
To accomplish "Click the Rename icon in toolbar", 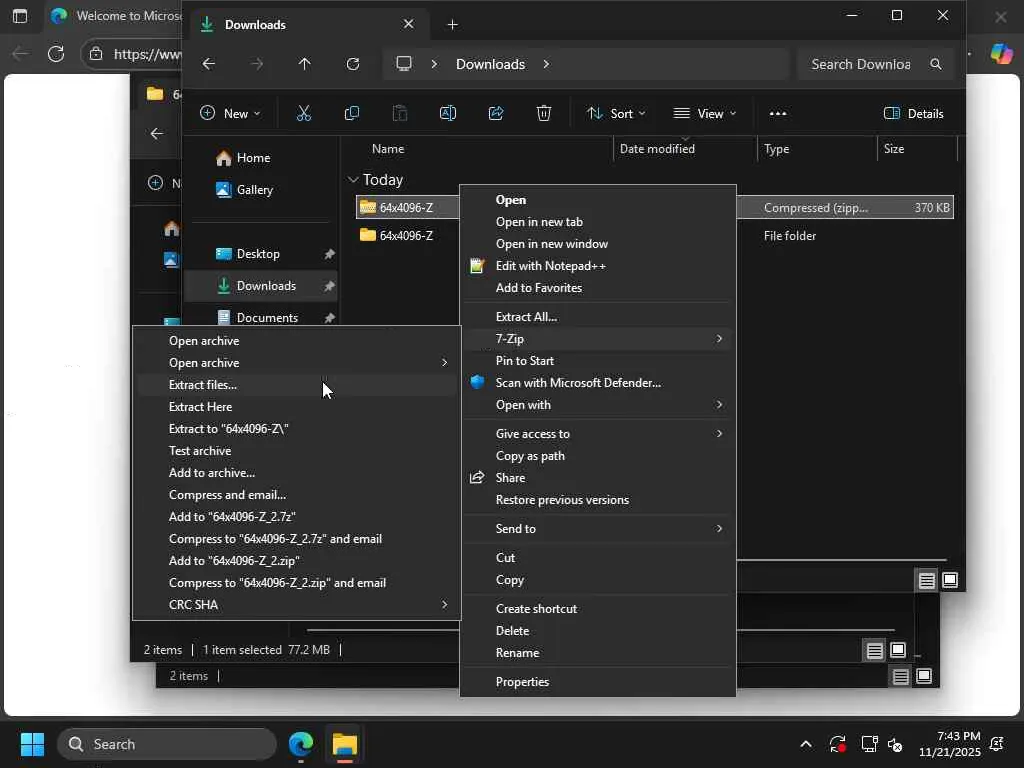I will (448, 113).
